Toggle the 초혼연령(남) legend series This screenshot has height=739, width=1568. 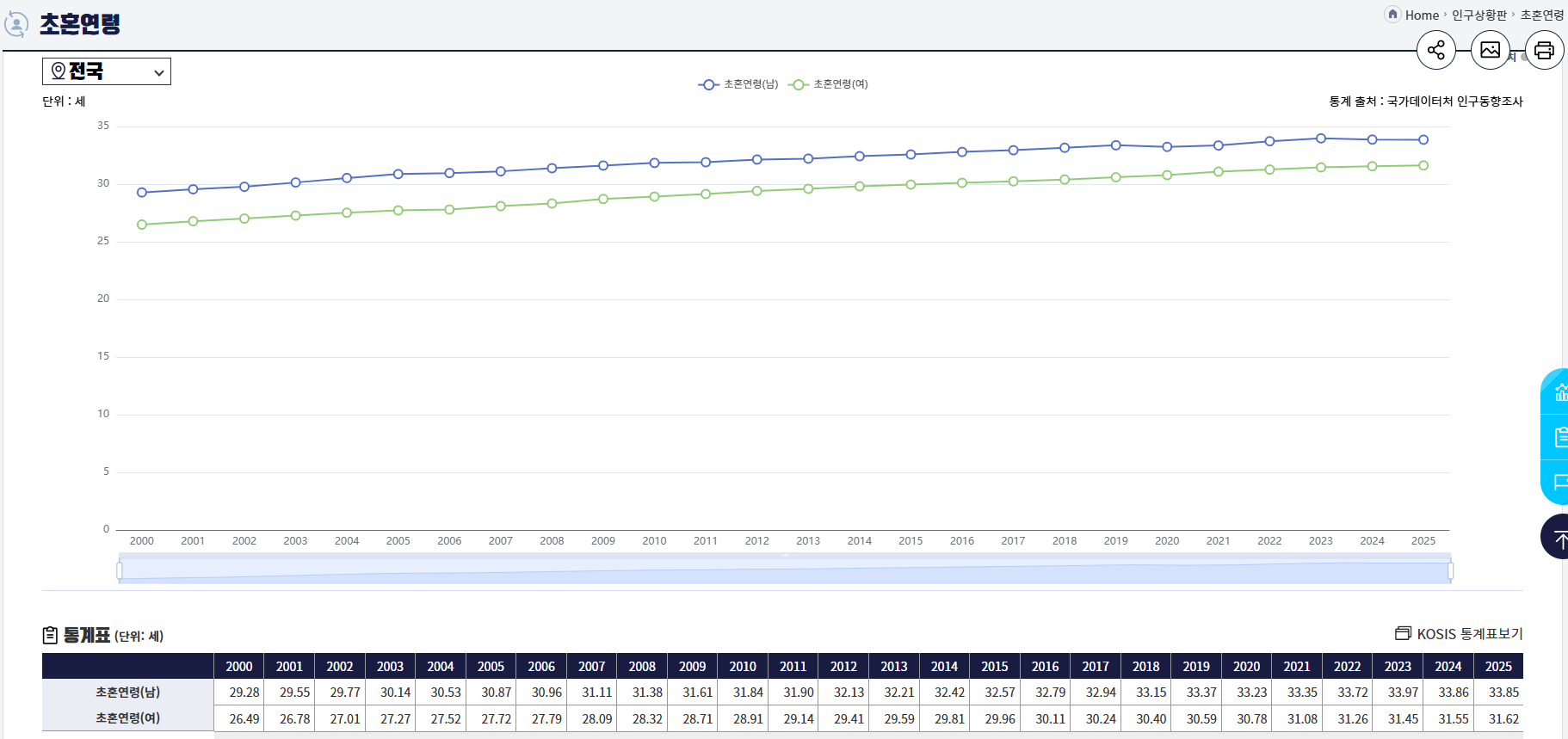coord(738,84)
